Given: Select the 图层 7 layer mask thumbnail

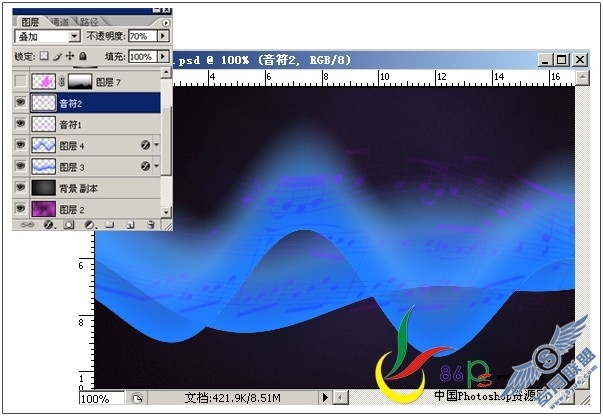Looking at the screenshot, I should [80, 82].
